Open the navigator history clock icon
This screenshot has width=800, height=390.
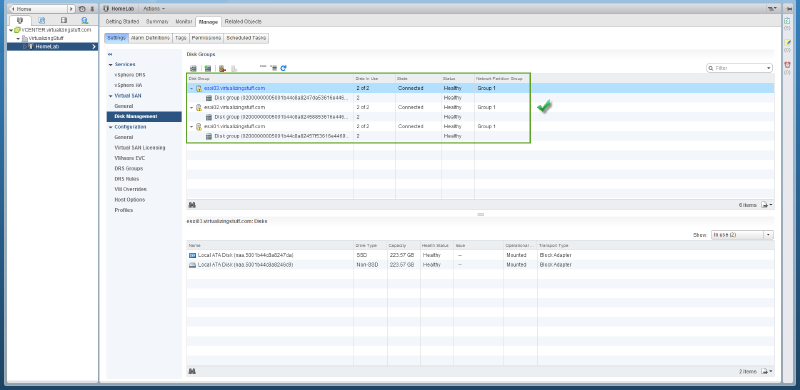tap(82, 9)
